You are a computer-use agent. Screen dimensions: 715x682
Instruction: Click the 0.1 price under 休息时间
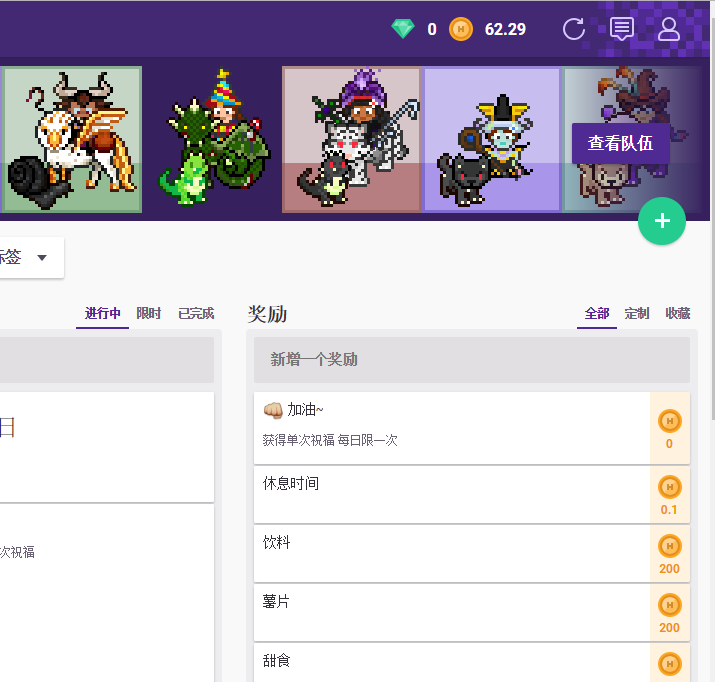click(669, 510)
